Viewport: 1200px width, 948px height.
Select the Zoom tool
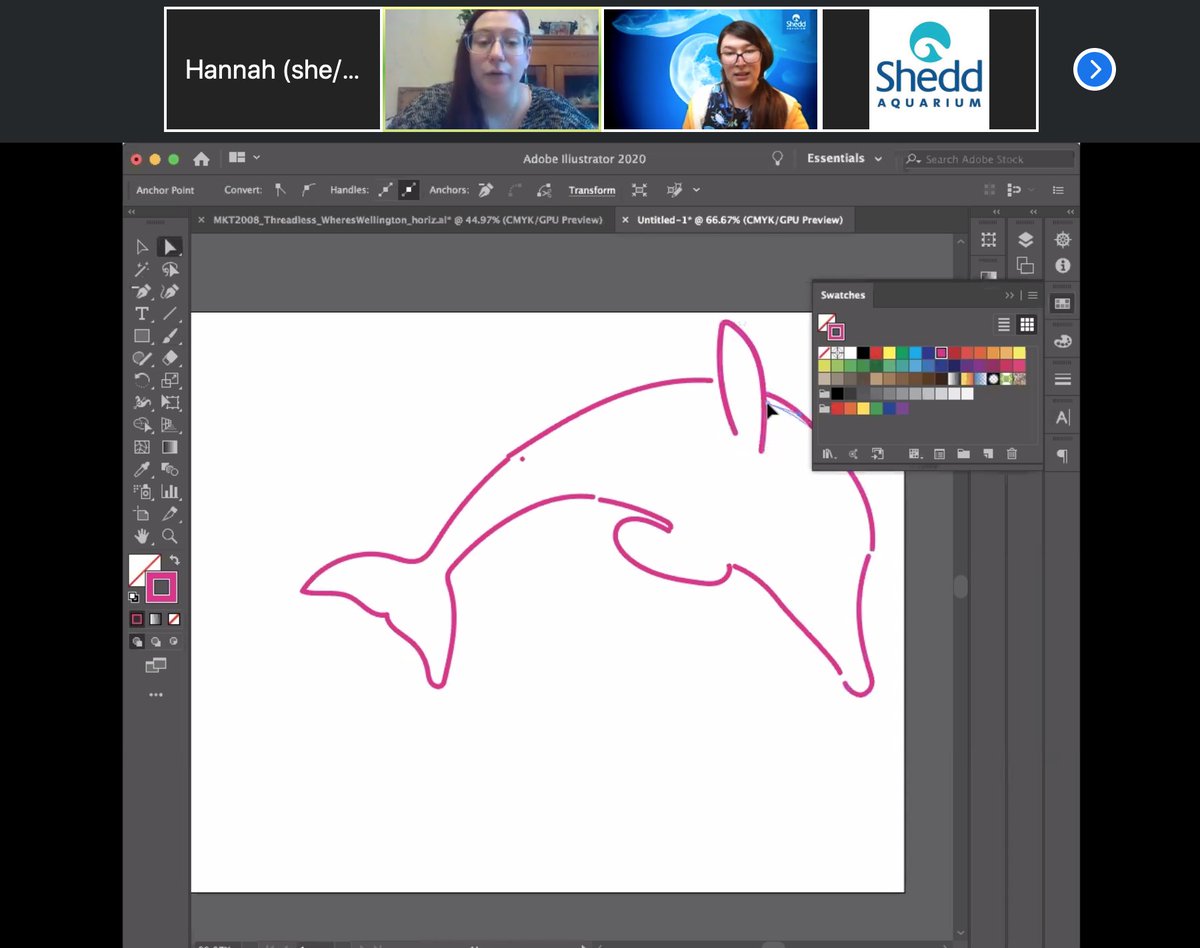(170, 536)
